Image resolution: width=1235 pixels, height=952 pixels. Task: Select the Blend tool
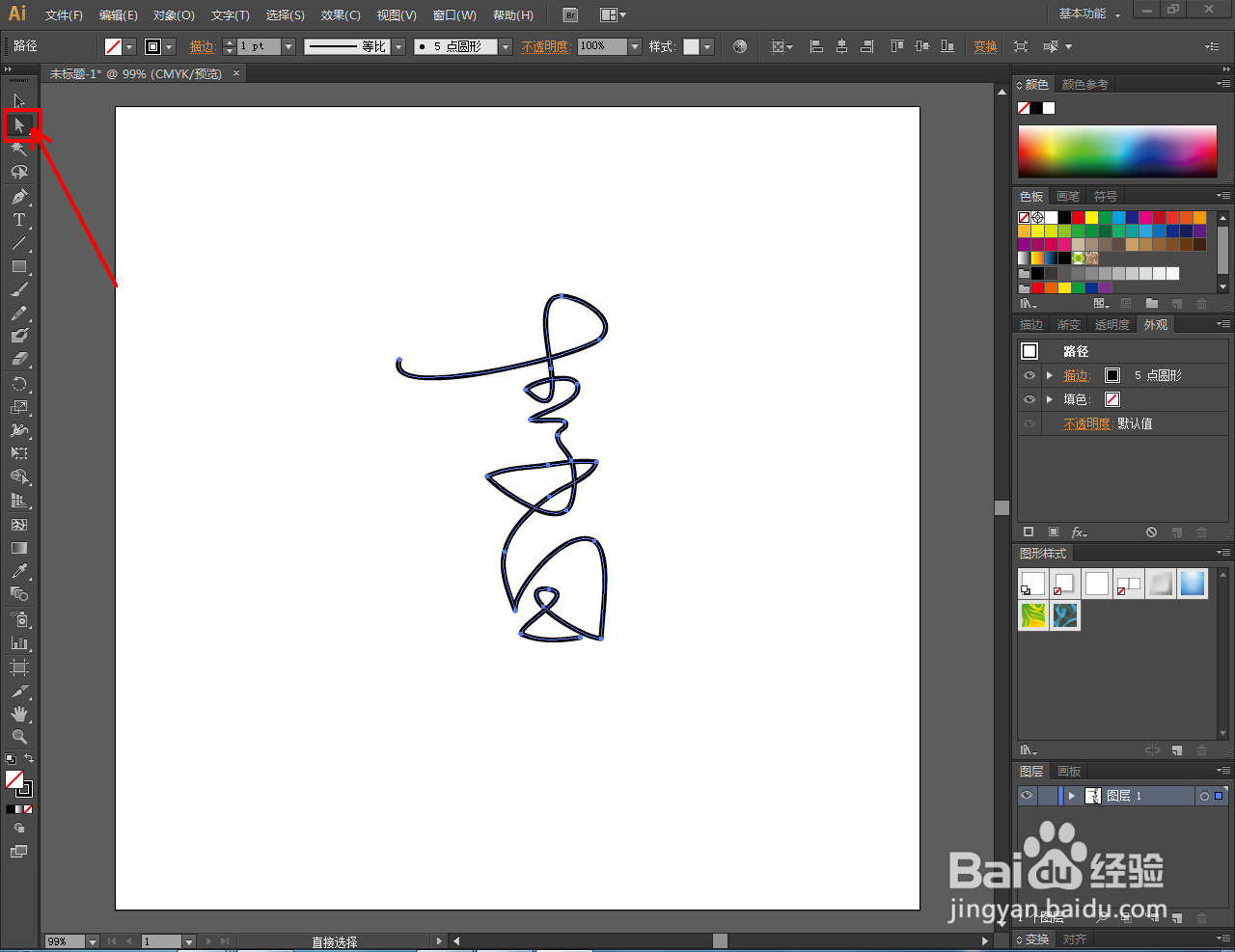click(x=19, y=594)
